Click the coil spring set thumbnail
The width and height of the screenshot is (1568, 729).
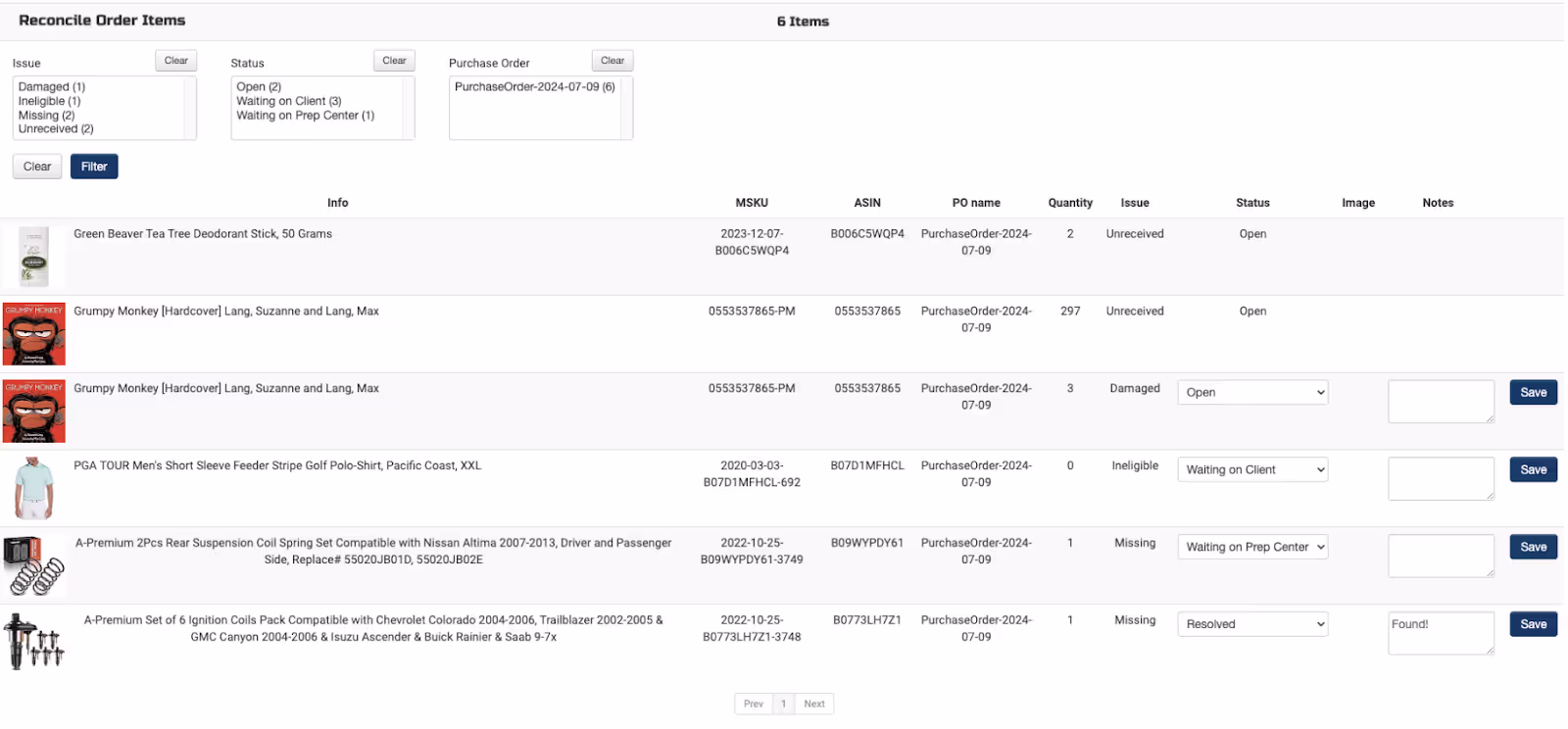pyautogui.click(x=34, y=565)
